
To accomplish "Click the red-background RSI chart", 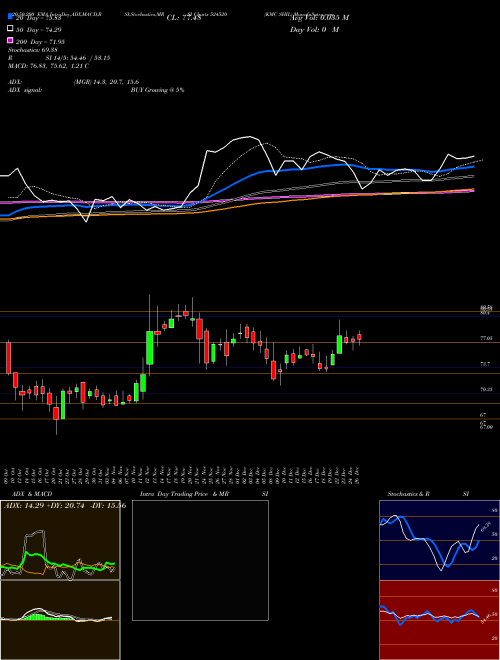I will (439, 620).
